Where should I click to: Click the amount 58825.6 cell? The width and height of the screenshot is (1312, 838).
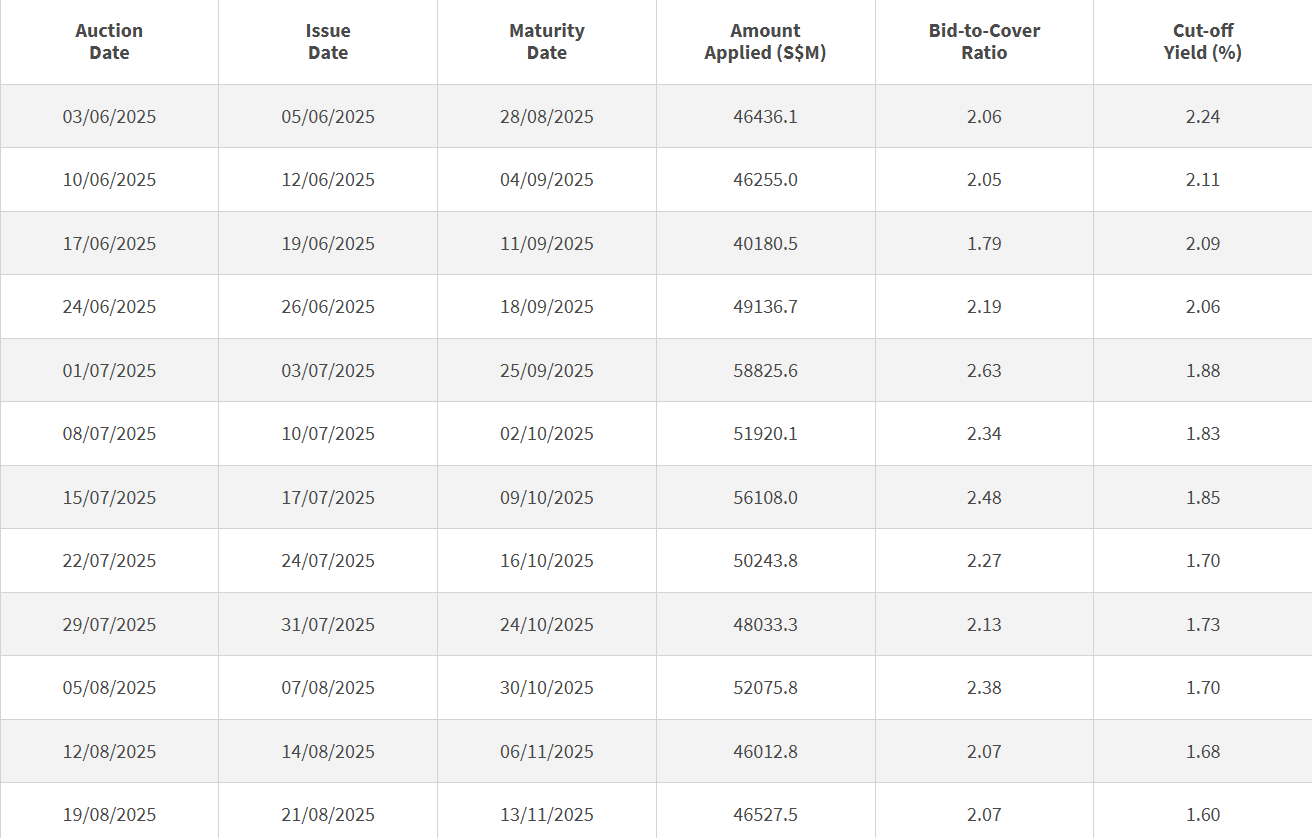coord(765,370)
